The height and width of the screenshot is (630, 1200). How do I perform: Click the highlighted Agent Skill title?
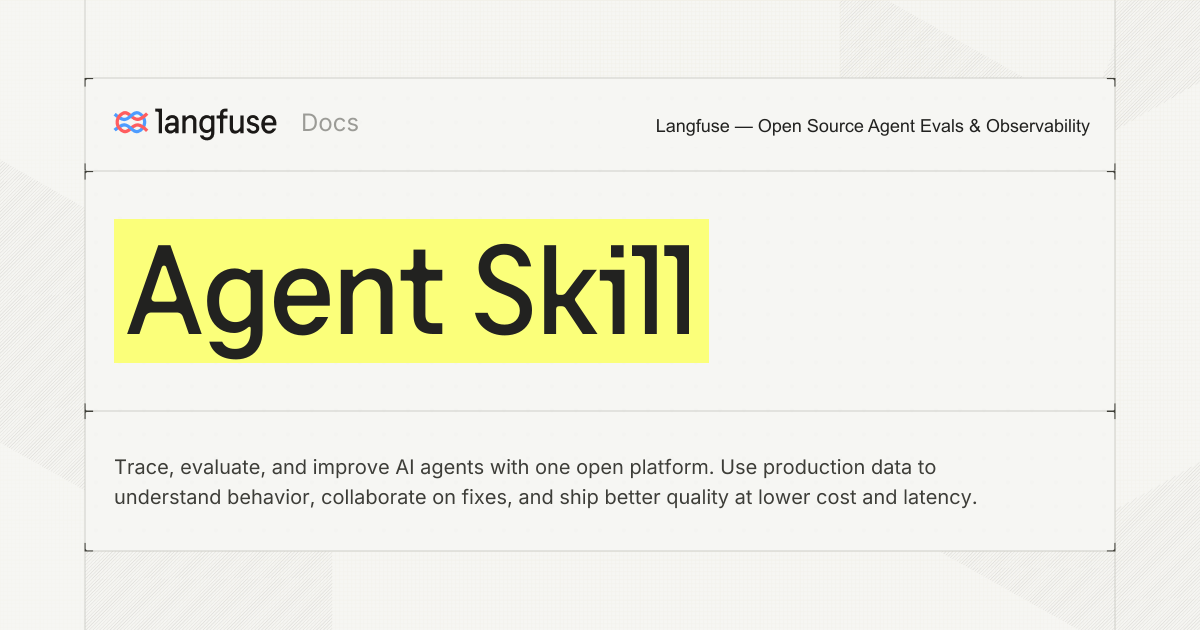[x=411, y=291]
